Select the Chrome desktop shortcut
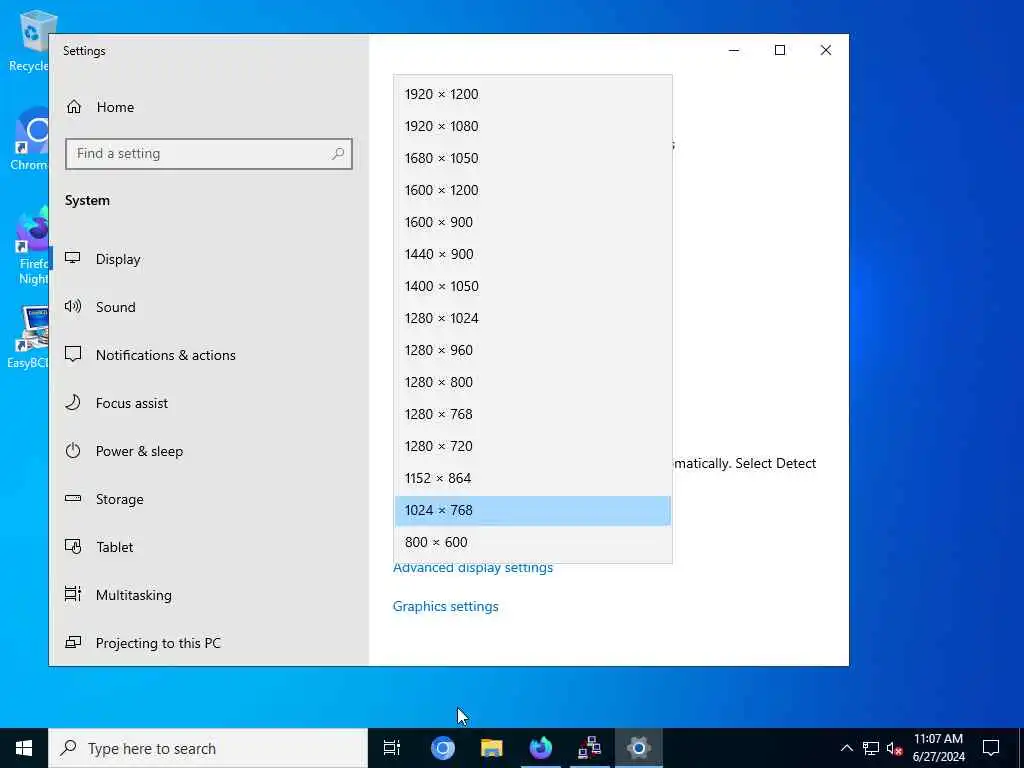 (x=29, y=140)
